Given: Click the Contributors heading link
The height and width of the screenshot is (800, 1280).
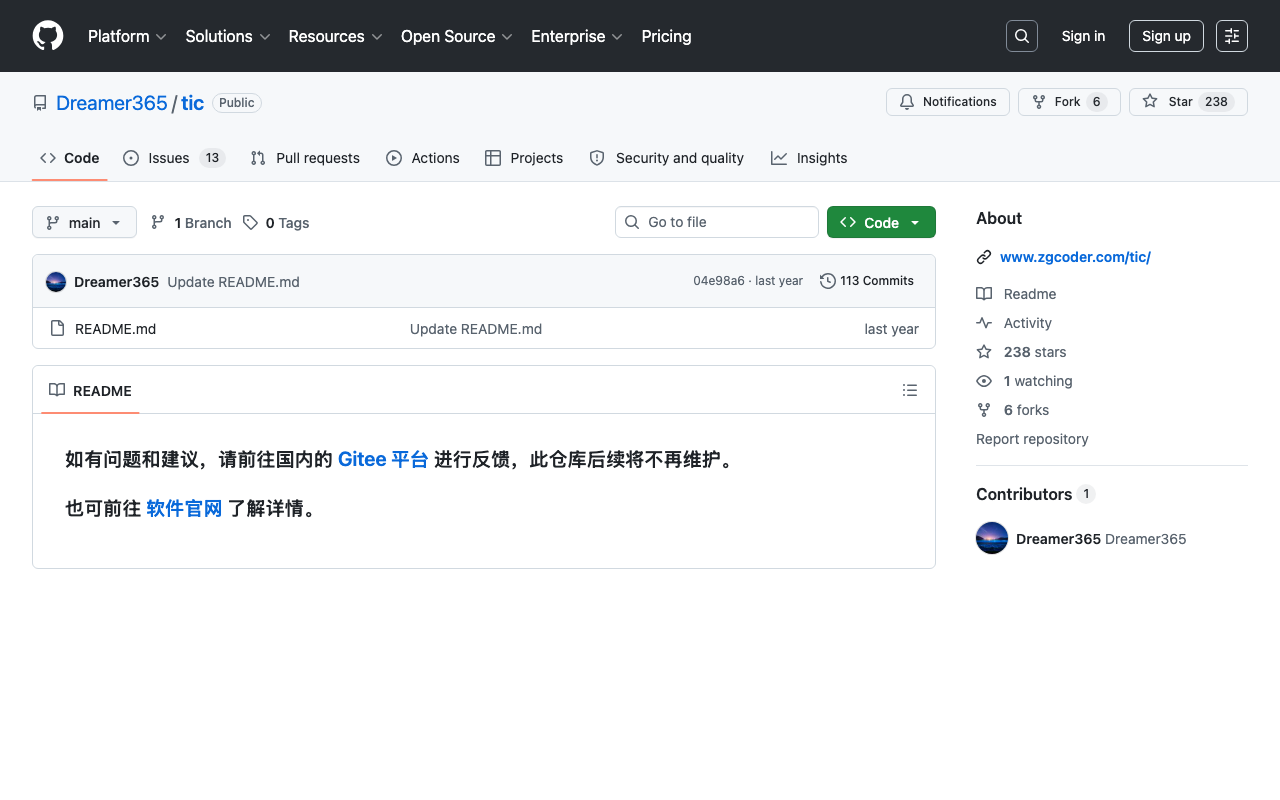Looking at the screenshot, I should 1036,494.
